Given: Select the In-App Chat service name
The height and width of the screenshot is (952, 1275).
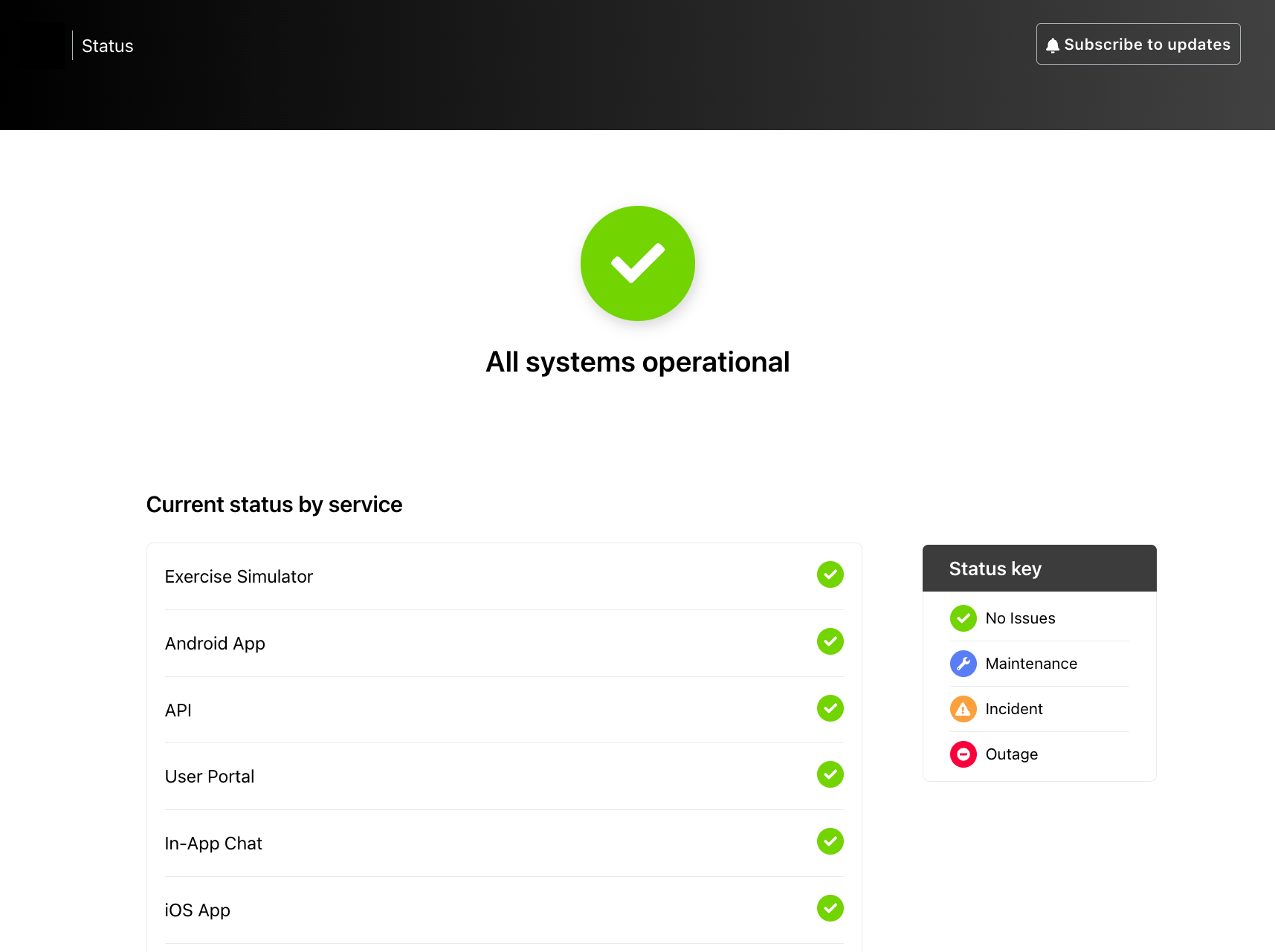Looking at the screenshot, I should click(x=213, y=843).
